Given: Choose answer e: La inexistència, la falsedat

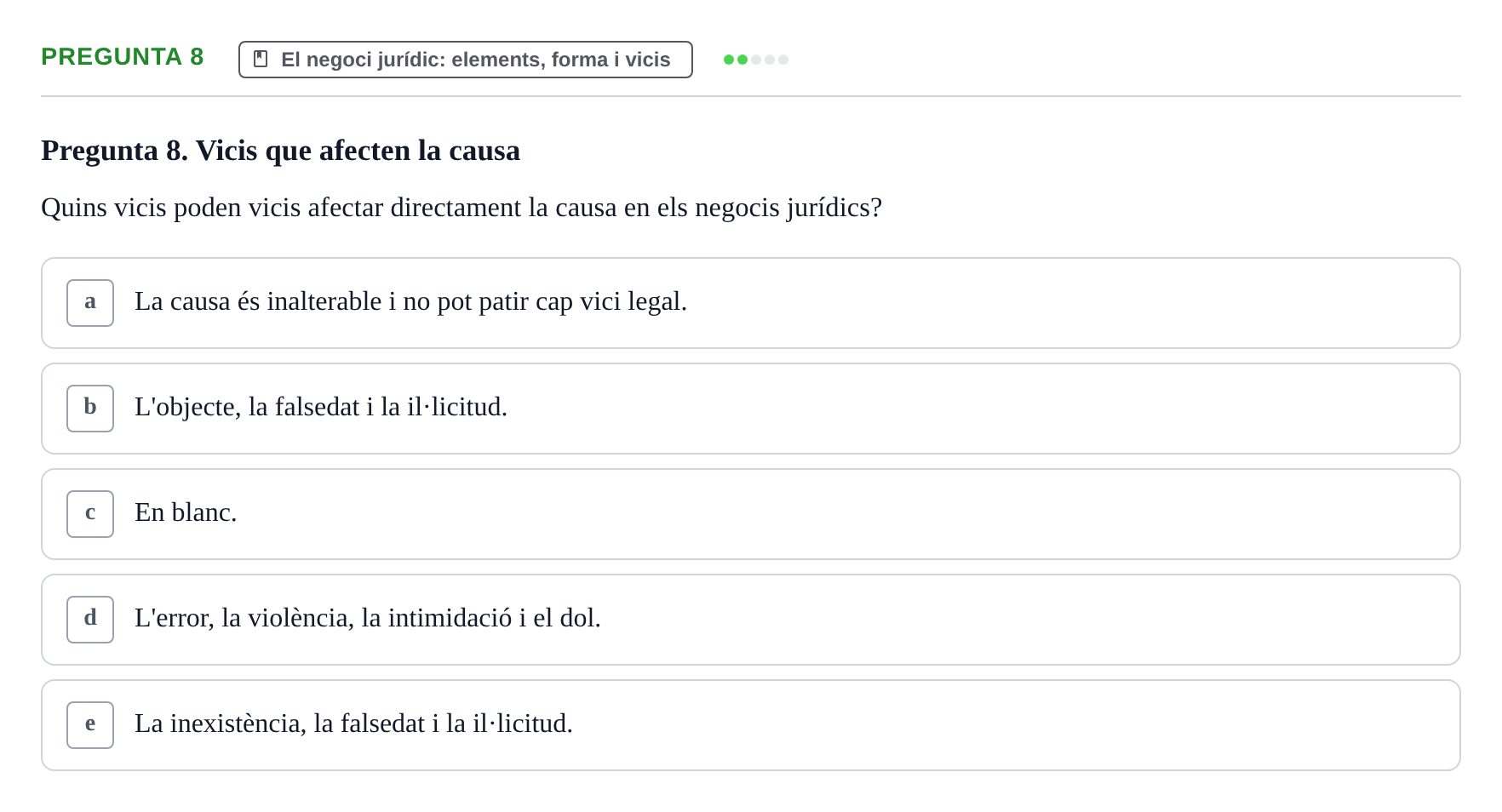Looking at the screenshot, I should 750,725.
